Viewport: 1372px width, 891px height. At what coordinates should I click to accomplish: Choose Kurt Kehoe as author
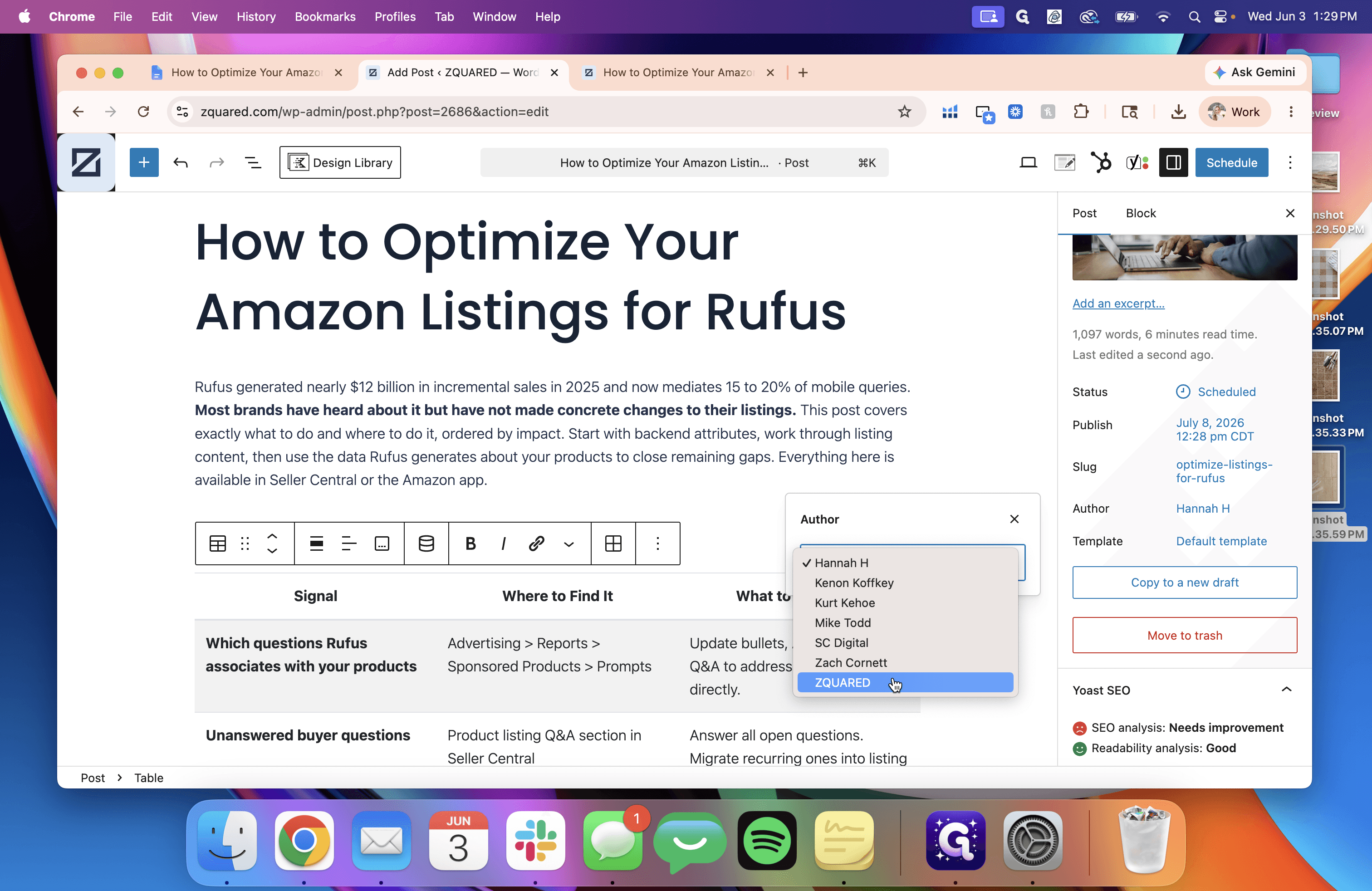tap(905, 603)
